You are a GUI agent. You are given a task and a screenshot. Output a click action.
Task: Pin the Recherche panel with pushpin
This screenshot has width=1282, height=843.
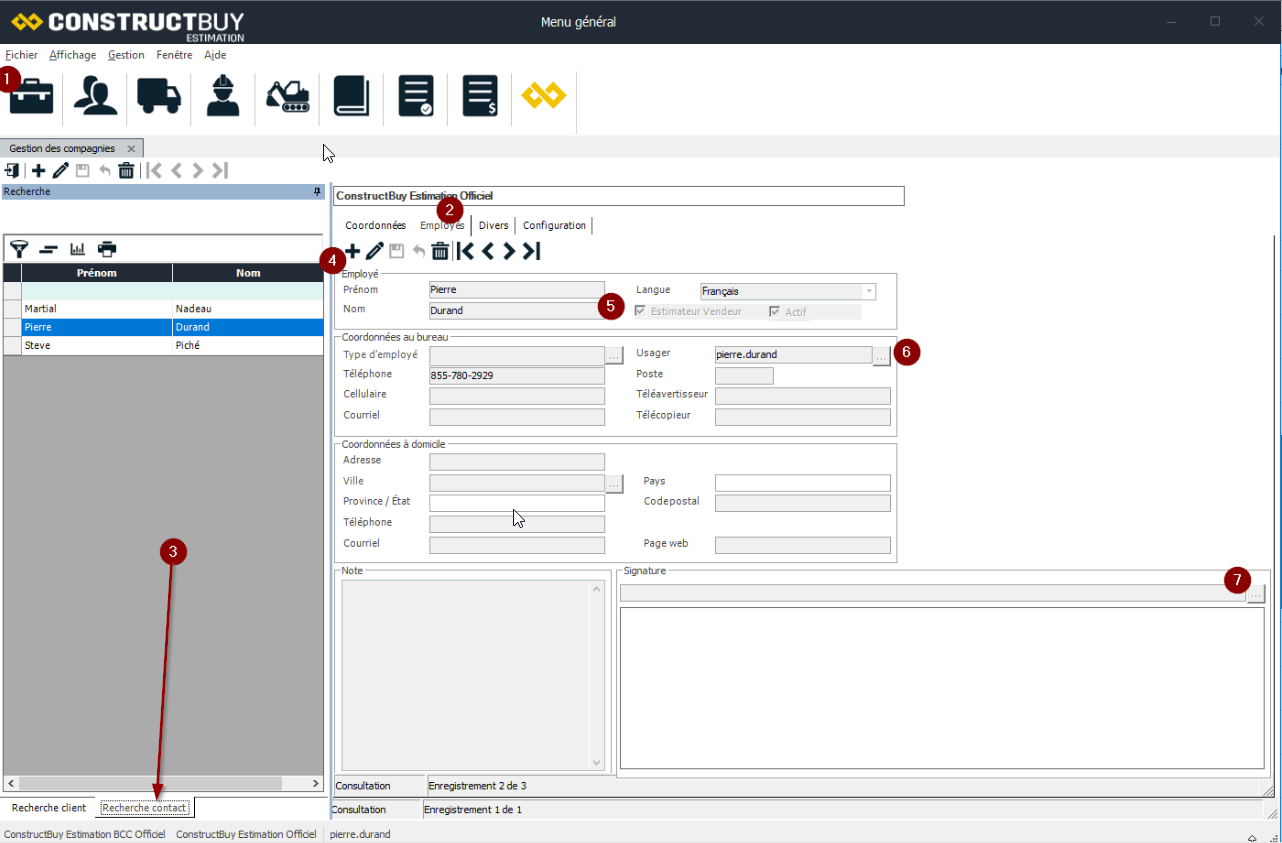(x=317, y=191)
